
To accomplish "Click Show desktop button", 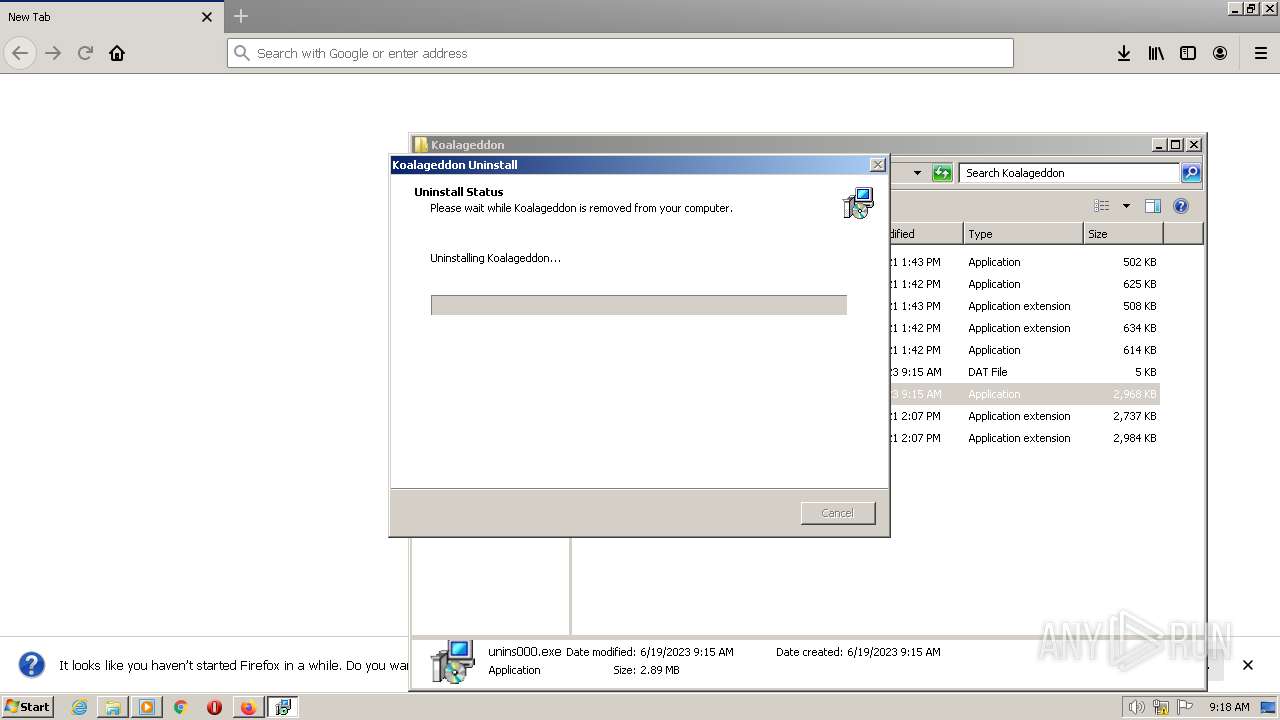I will coord(1268,707).
